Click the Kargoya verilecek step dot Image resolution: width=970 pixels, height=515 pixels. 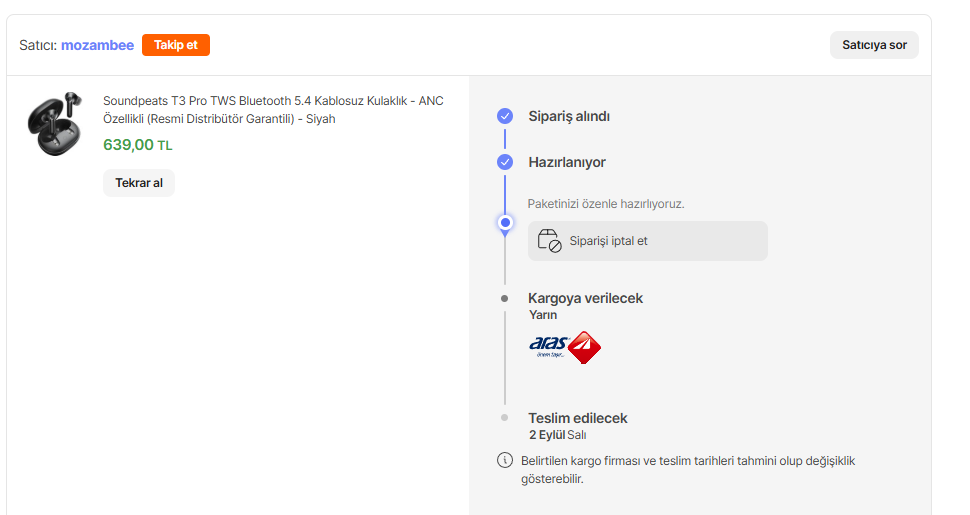505,298
